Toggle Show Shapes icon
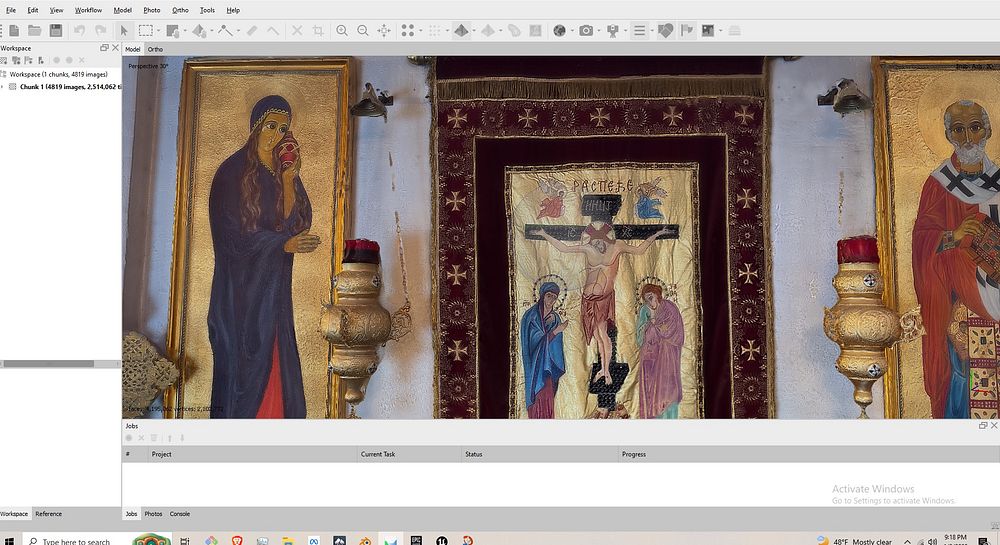Image resolution: width=1000 pixels, height=545 pixels. (x=665, y=31)
